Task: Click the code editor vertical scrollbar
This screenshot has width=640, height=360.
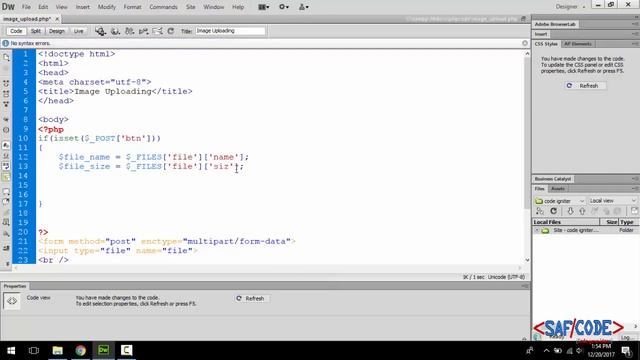Action: pos(527,133)
